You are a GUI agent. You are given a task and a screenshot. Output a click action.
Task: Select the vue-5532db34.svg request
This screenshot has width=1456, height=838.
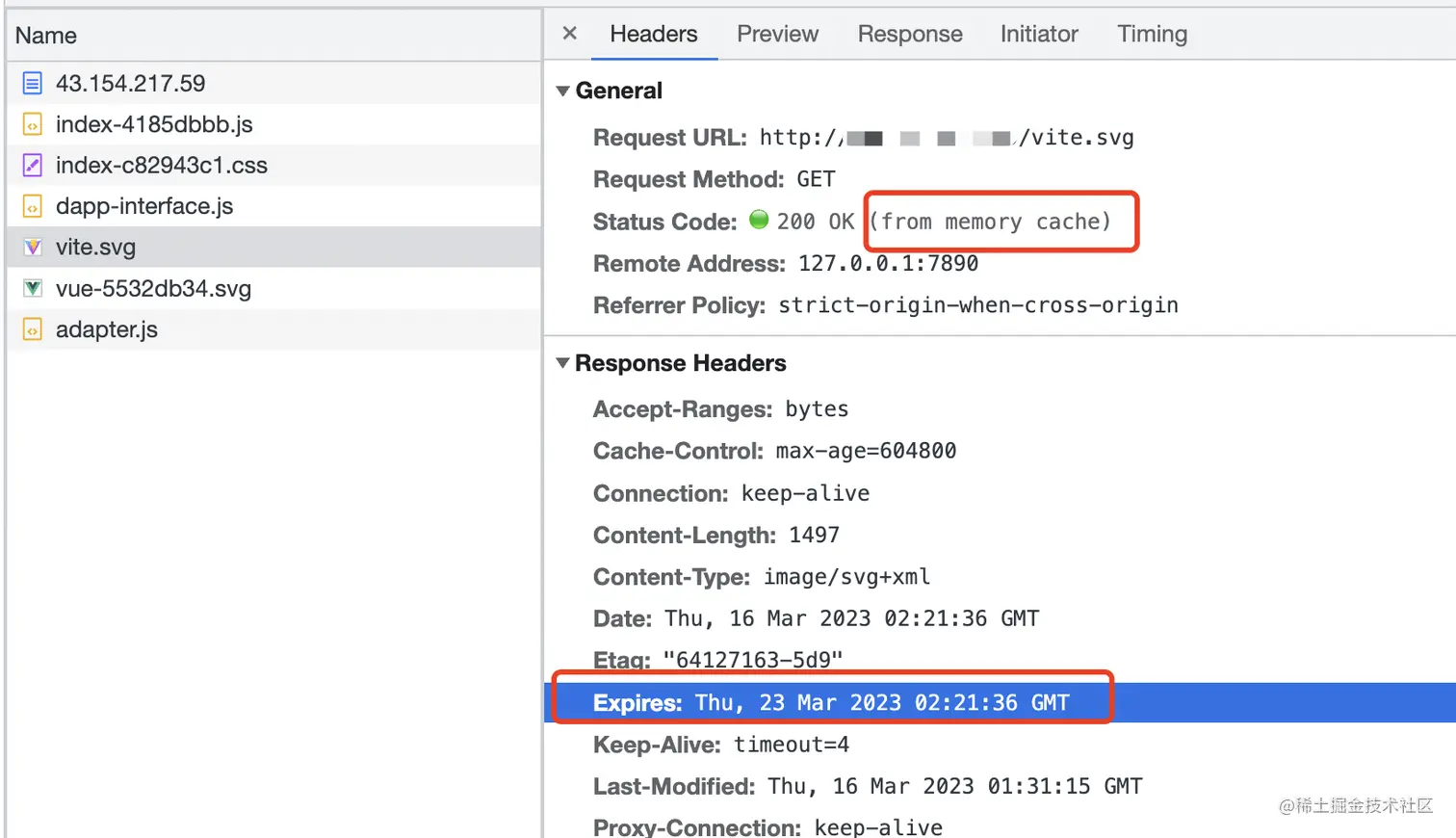pos(274,288)
